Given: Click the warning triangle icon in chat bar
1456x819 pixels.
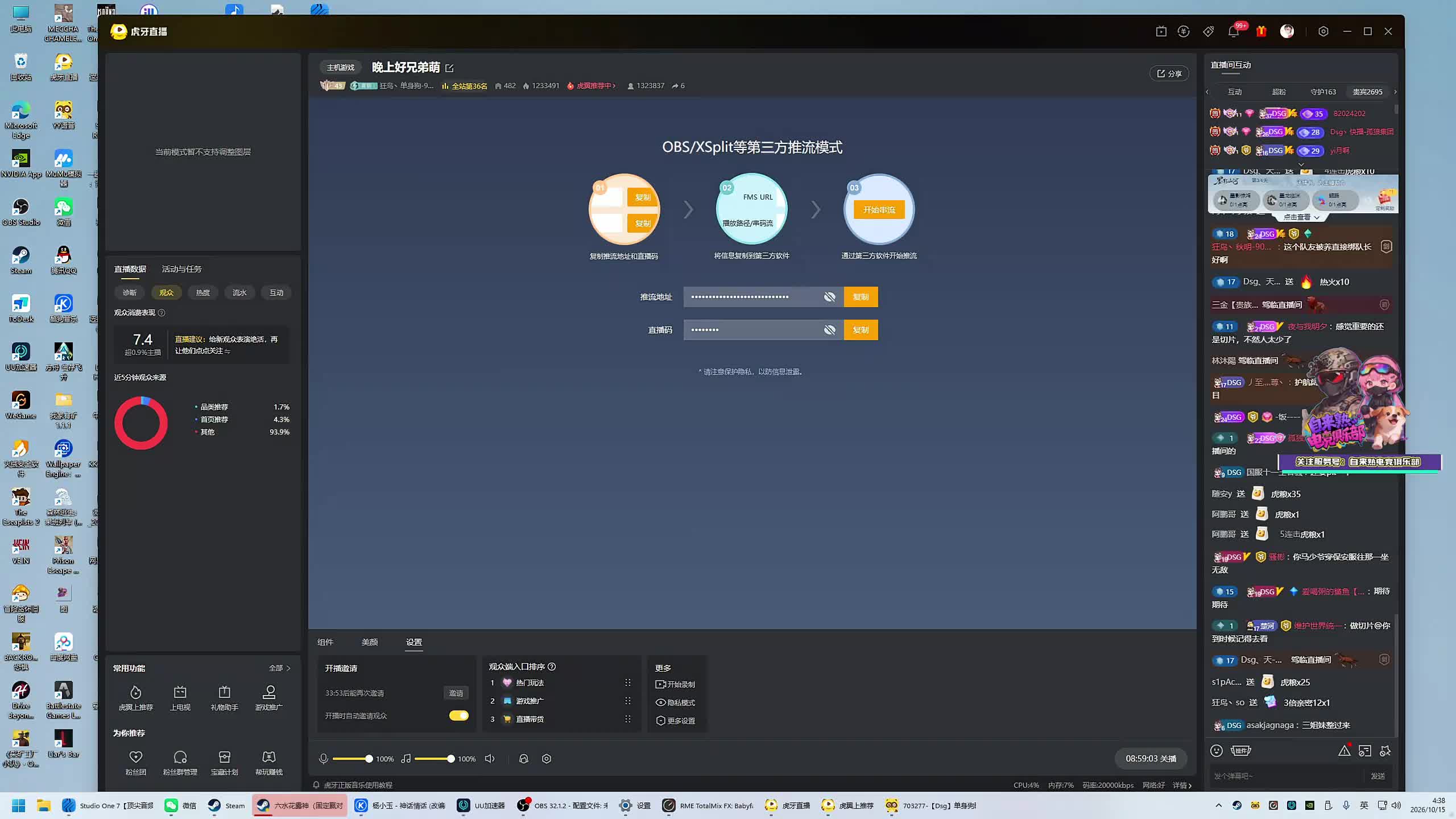Looking at the screenshot, I should pyautogui.click(x=1344, y=751).
